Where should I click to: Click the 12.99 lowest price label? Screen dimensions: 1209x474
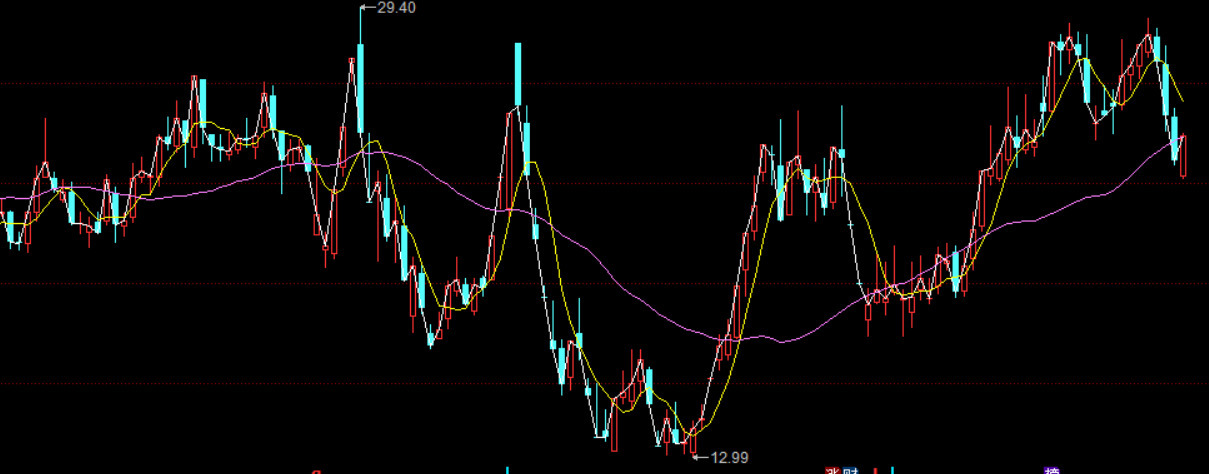point(729,458)
